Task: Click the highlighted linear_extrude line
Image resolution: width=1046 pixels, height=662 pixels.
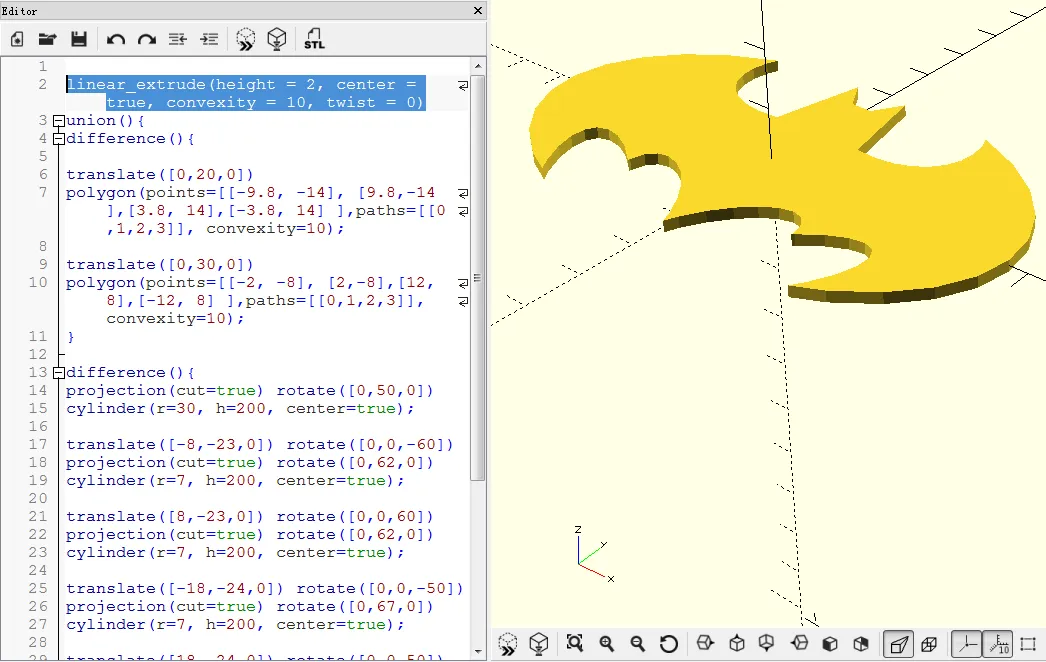Action: tap(245, 93)
